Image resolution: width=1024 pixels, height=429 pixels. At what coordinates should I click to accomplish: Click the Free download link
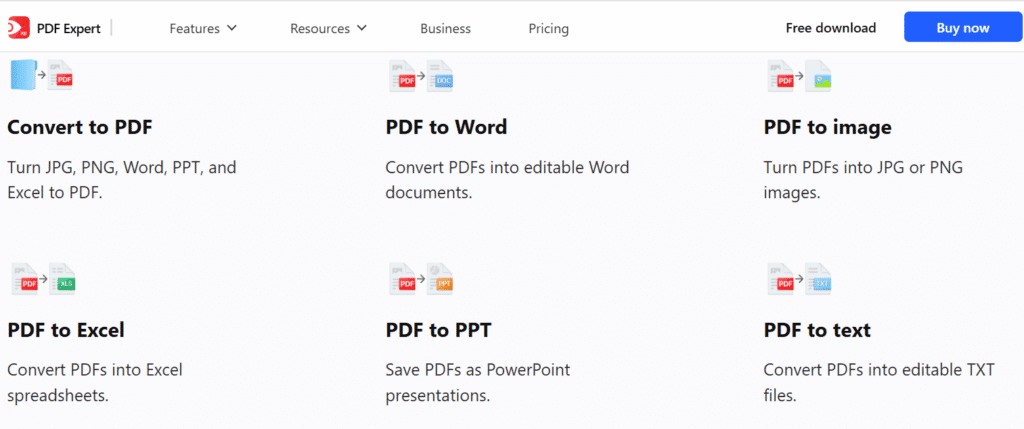coord(830,28)
